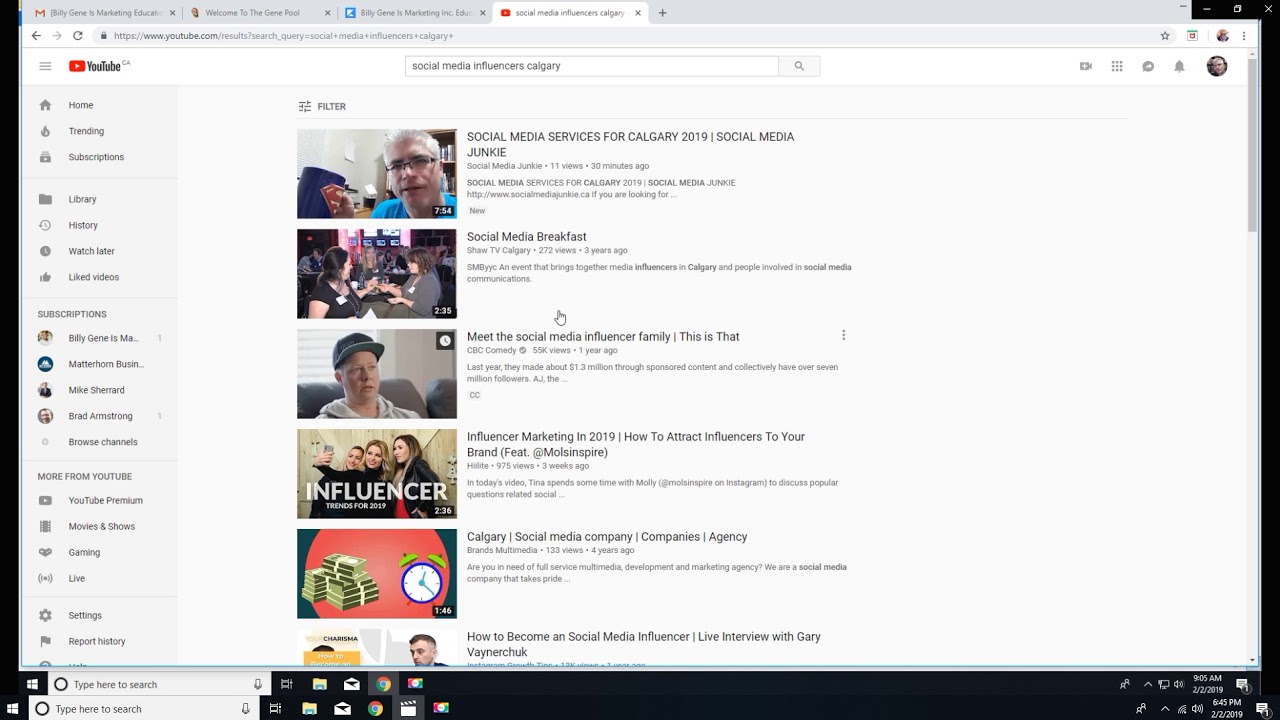Switch to the Gmail Billy Gene tab
The image size is (1280, 720).
104,13
